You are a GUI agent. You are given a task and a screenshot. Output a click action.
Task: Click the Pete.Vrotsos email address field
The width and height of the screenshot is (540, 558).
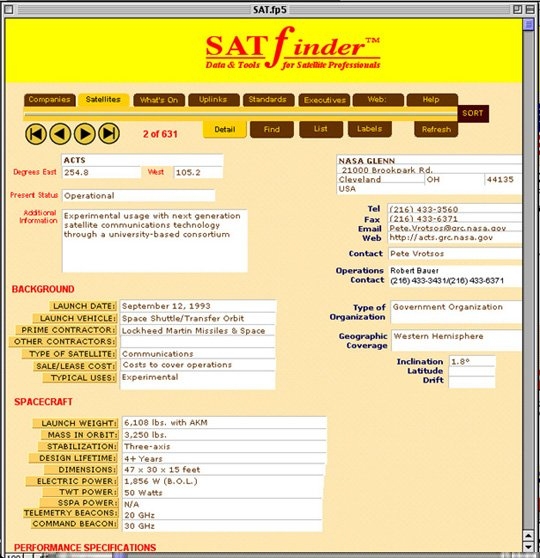455,228
